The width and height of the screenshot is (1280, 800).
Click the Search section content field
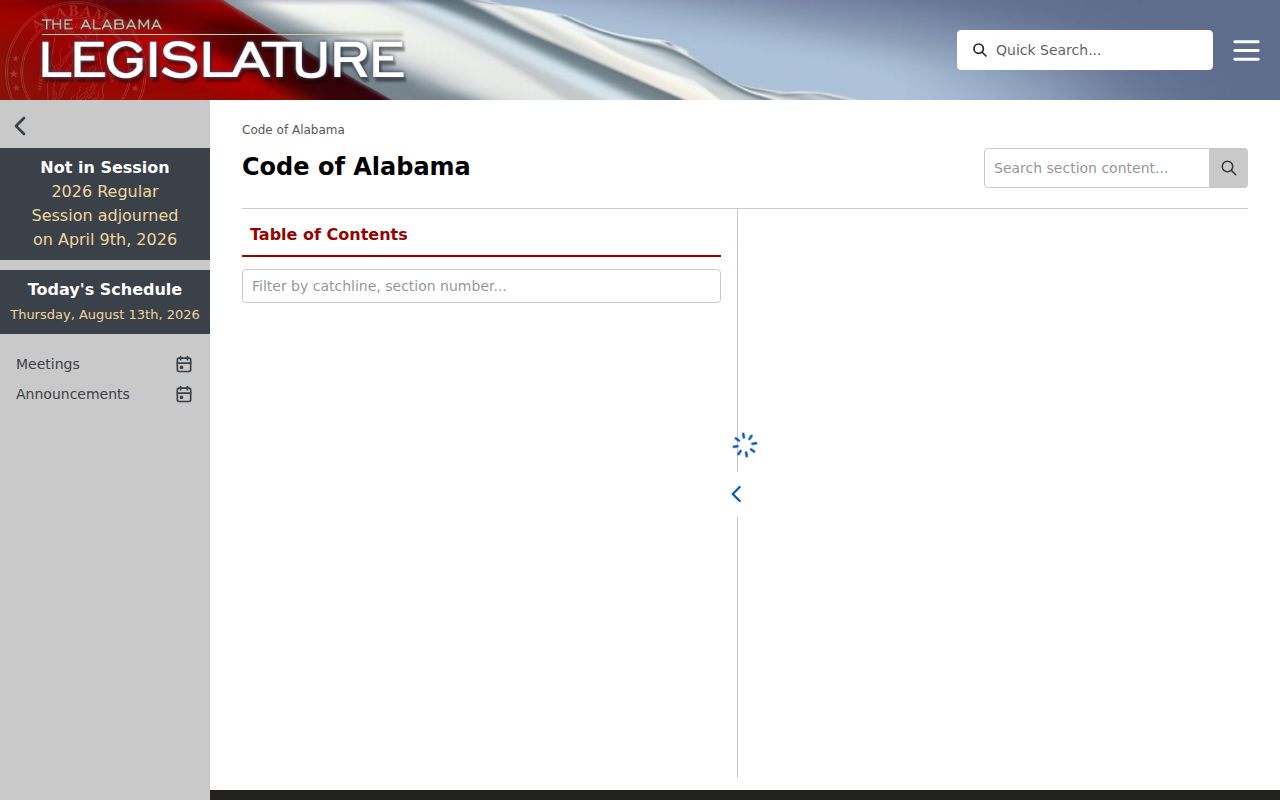(1097, 168)
